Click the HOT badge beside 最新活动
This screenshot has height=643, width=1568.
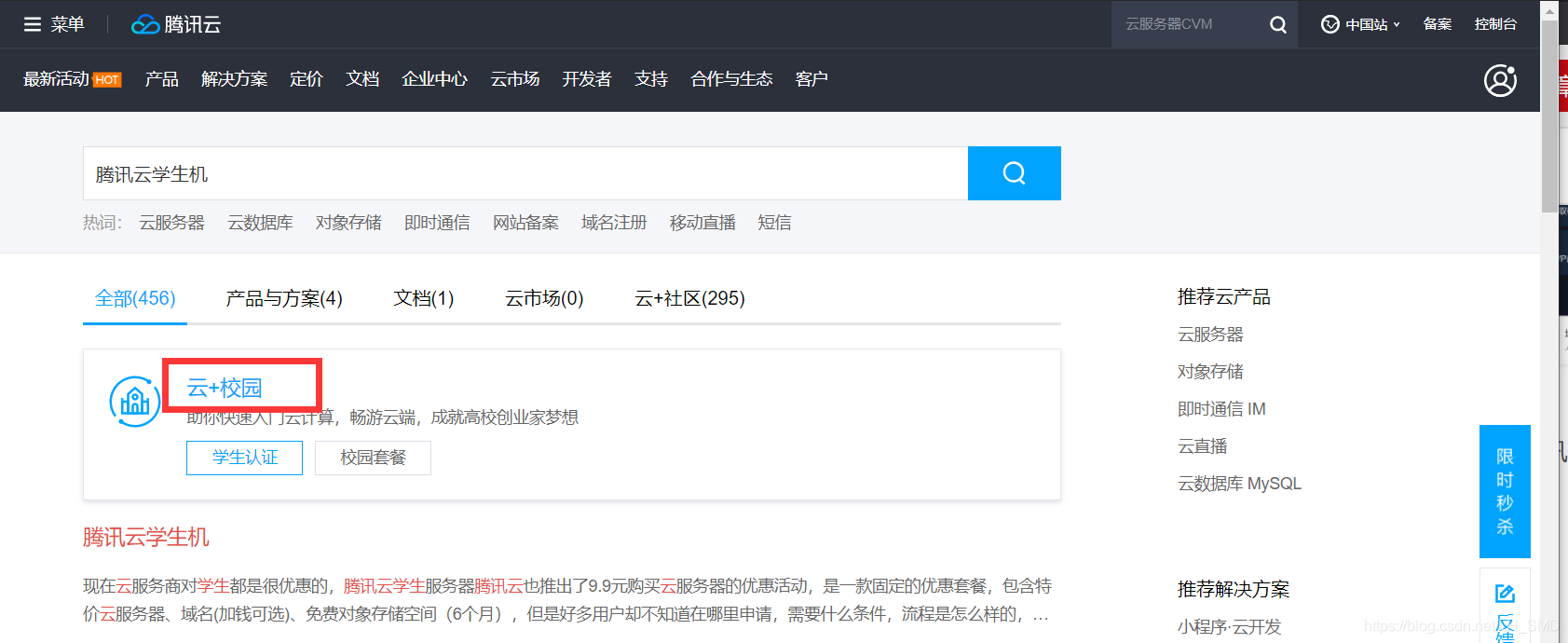point(107,80)
